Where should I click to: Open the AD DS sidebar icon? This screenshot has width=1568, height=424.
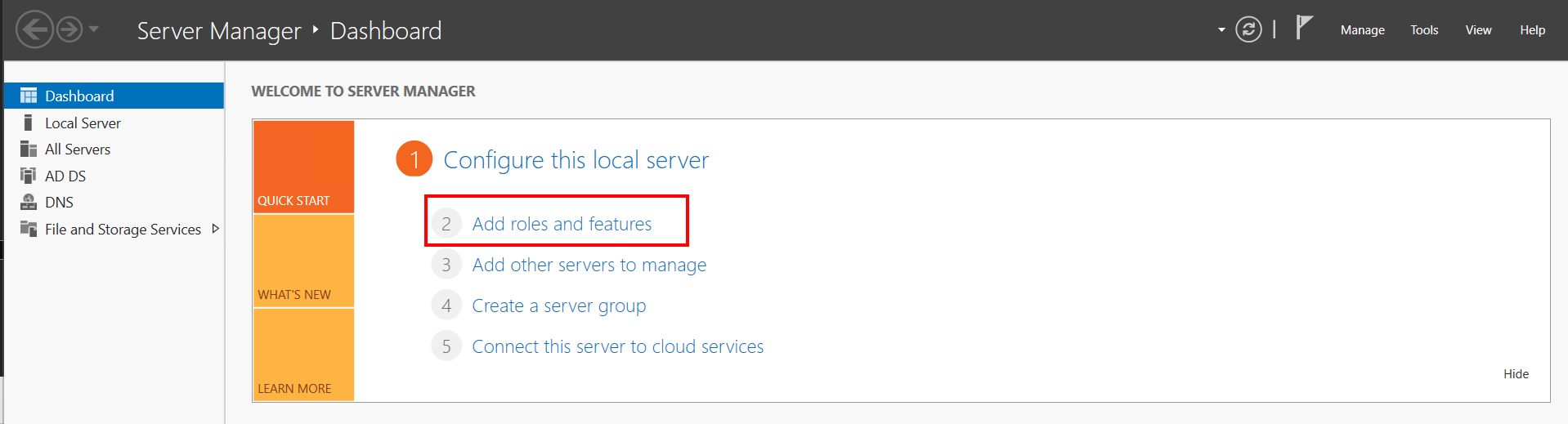pos(29,176)
